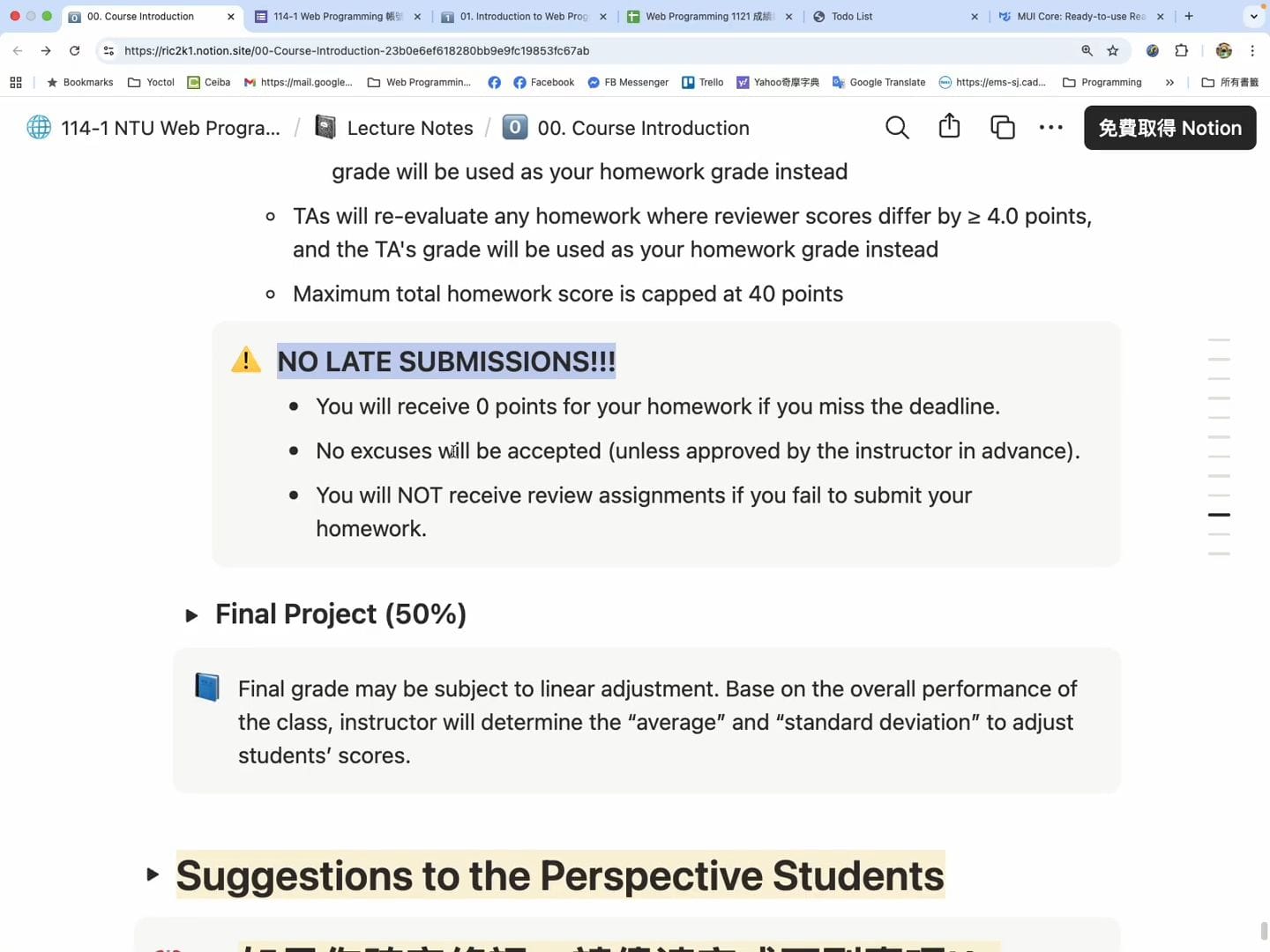Click the browser reload button

pyautogui.click(x=75, y=51)
